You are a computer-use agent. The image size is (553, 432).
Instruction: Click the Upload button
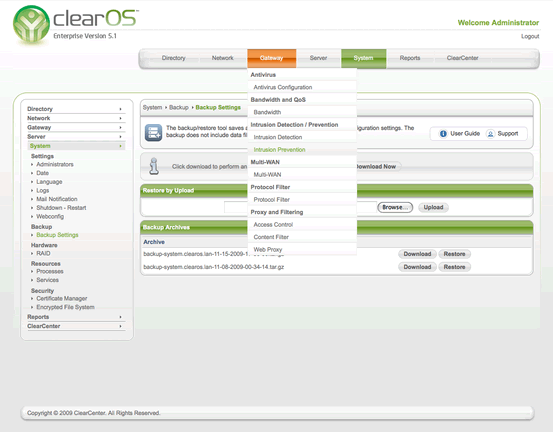[433, 207]
